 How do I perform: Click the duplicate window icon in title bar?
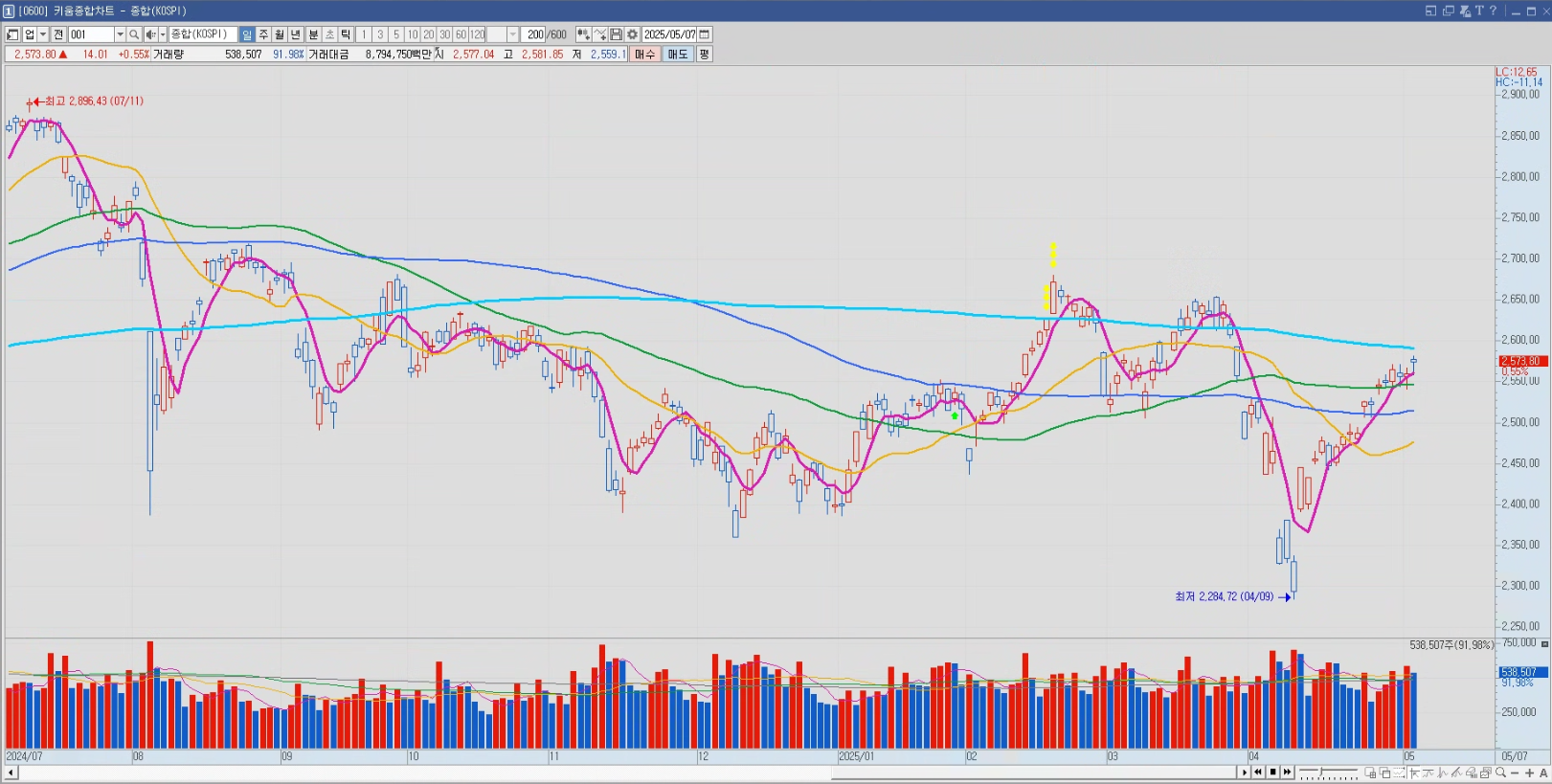pyautogui.click(x=1448, y=11)
